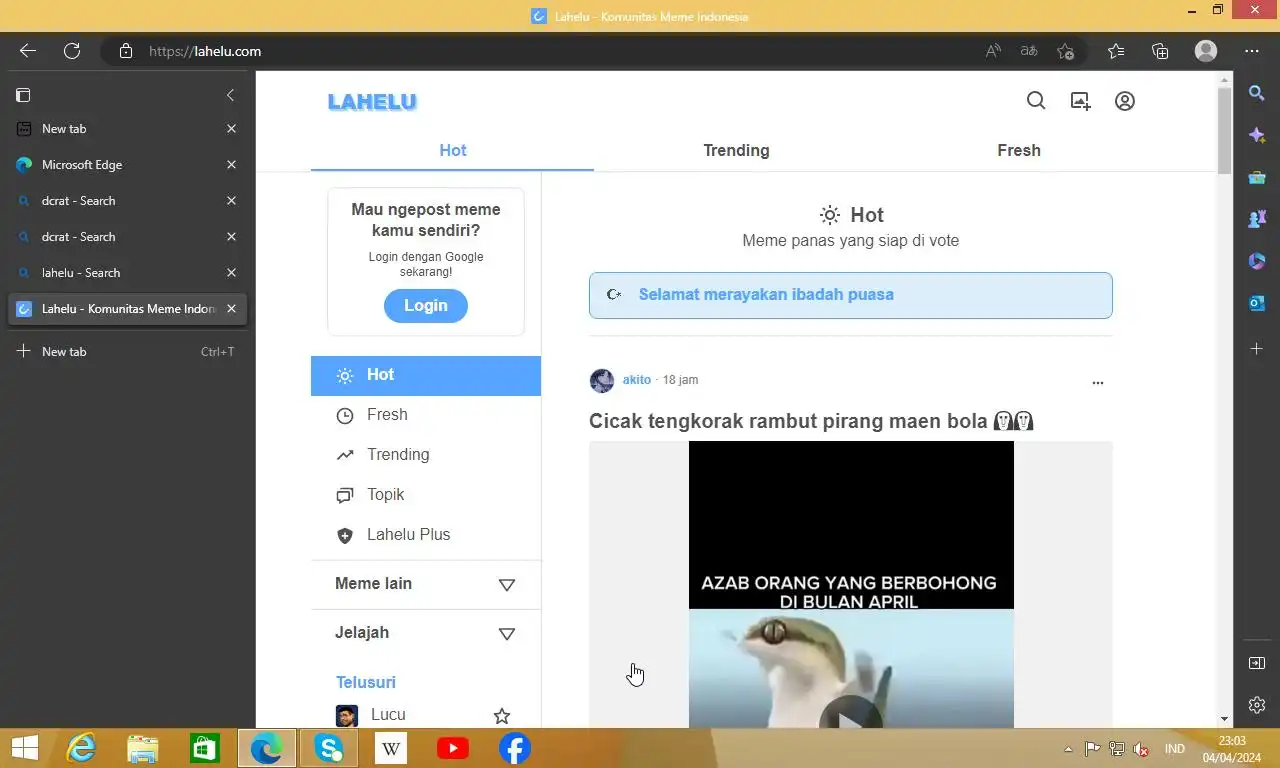Click akito's avatar picture
Image resolution: width=1280 pixels, height=768 pixels.
coord(602,380)
